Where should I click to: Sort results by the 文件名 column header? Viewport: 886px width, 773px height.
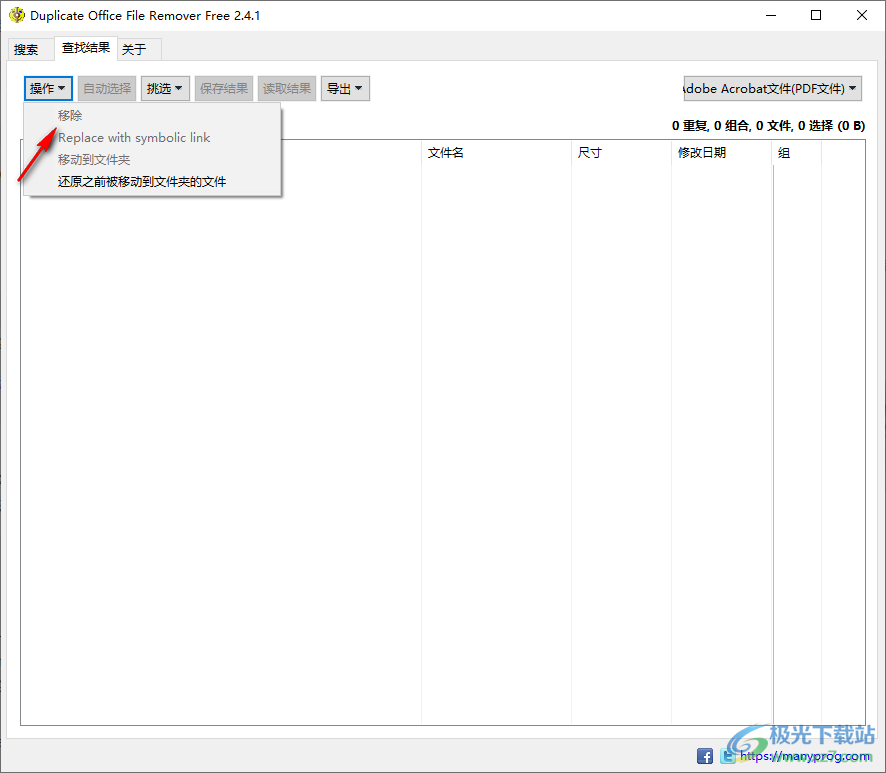tap(446, 152)
